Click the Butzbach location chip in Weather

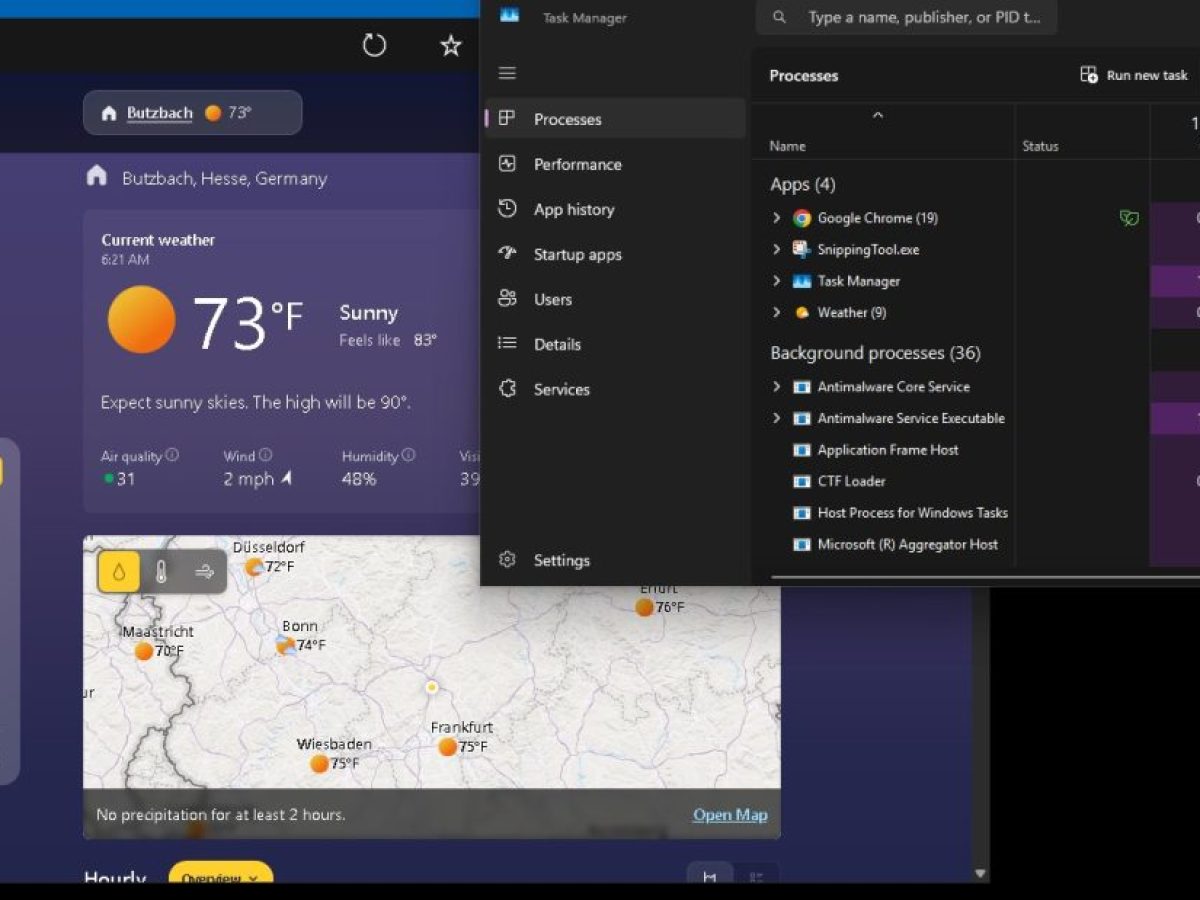(193, 113)
